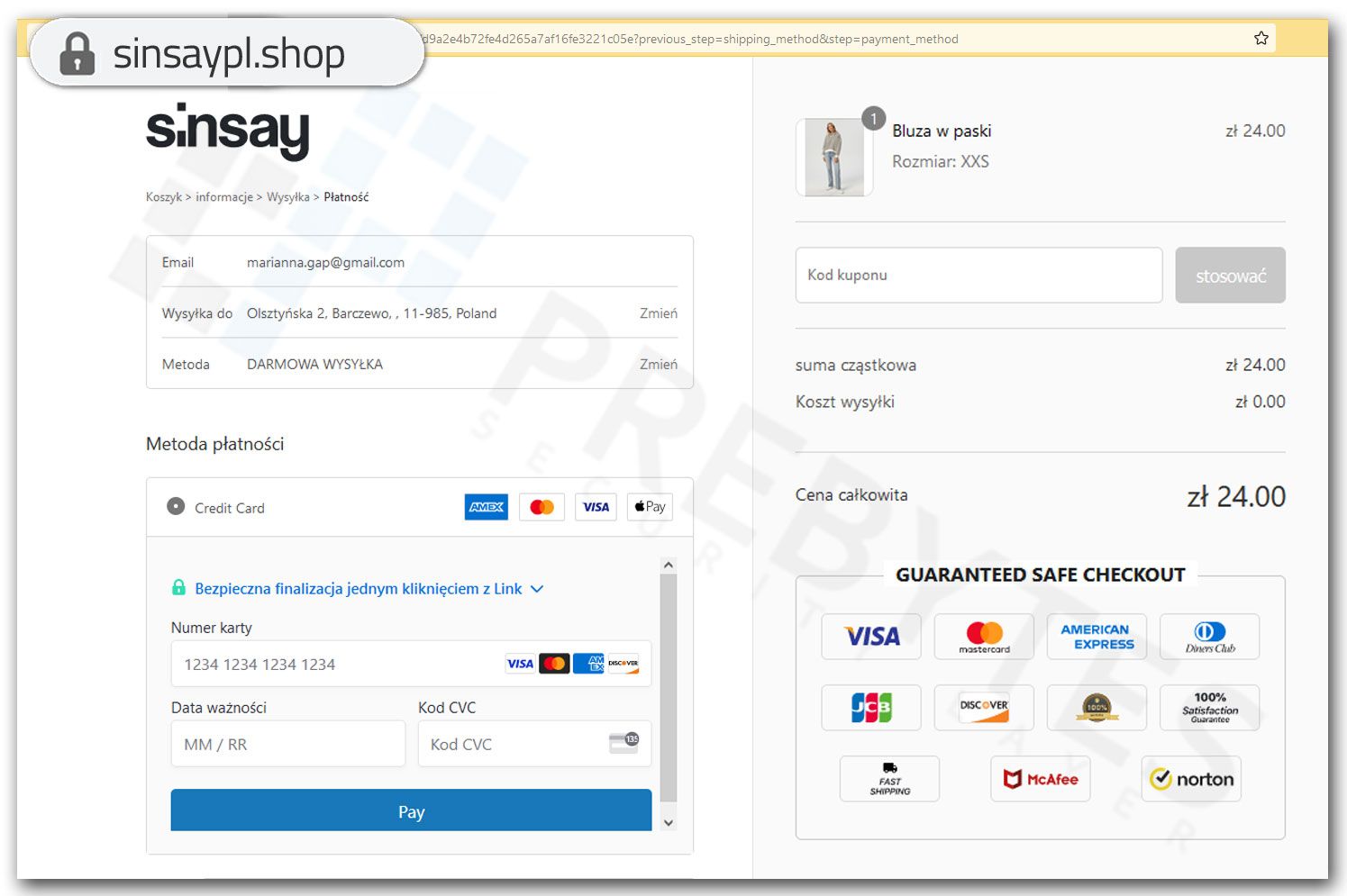Click the Płatność breadcrumb
The height and width of the screenshot is (896, 1347).
346,197
